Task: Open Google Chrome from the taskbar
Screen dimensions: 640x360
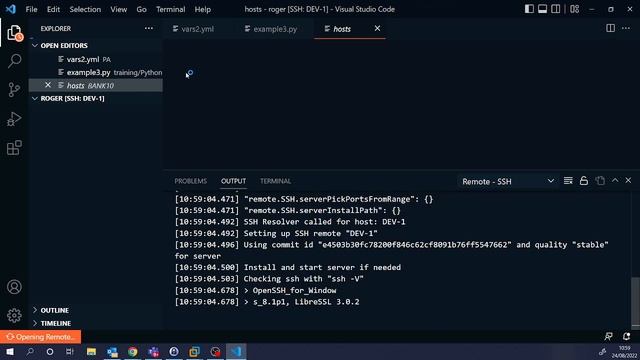Action: click(x=133, y=351)
